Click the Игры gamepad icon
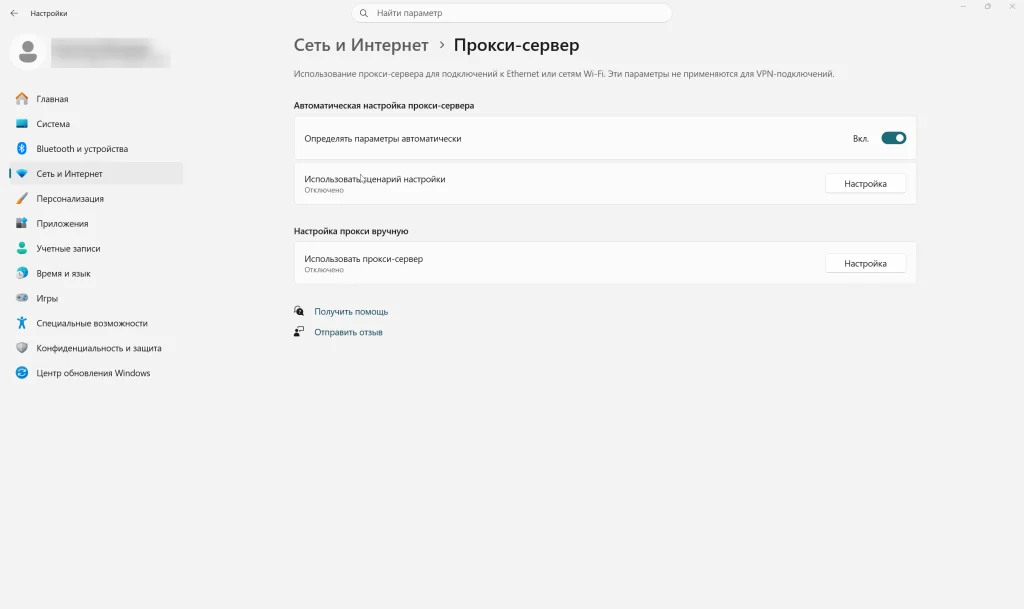 (22, 298)
